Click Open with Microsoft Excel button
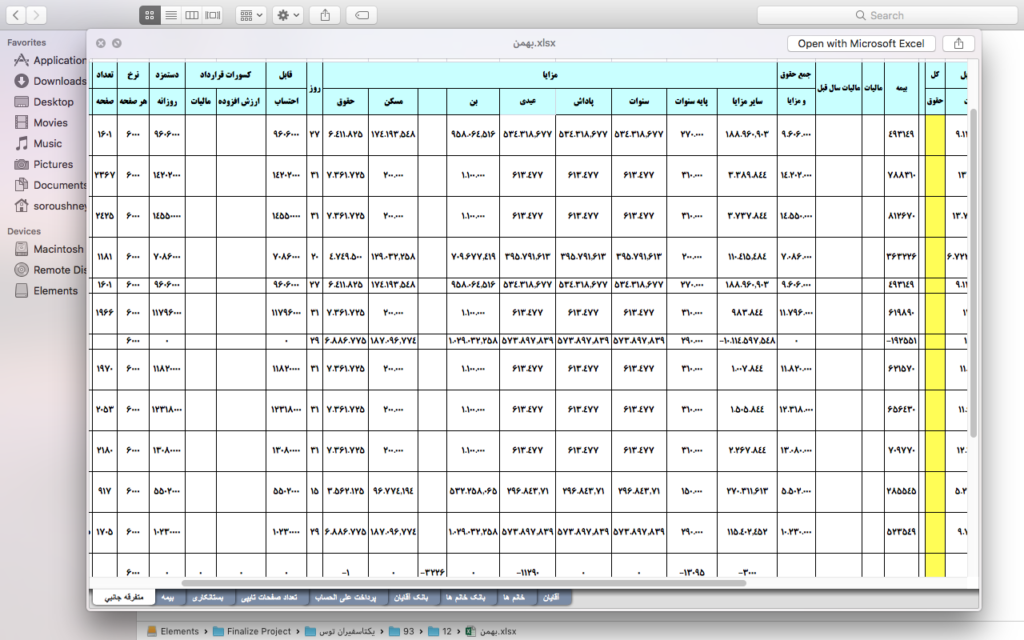Screen dimensions: 1024x640 pos(861,43)
